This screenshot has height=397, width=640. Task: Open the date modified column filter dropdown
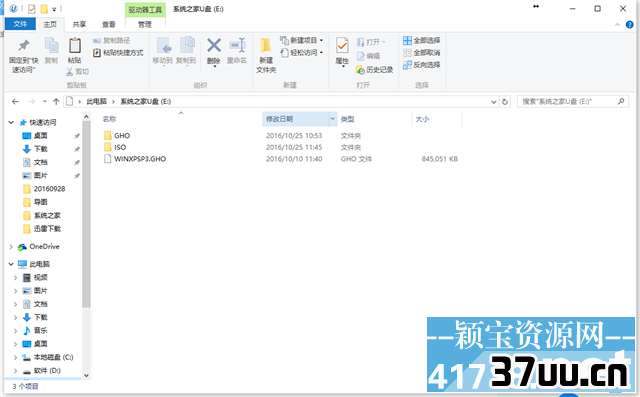(x=333, y=119)
